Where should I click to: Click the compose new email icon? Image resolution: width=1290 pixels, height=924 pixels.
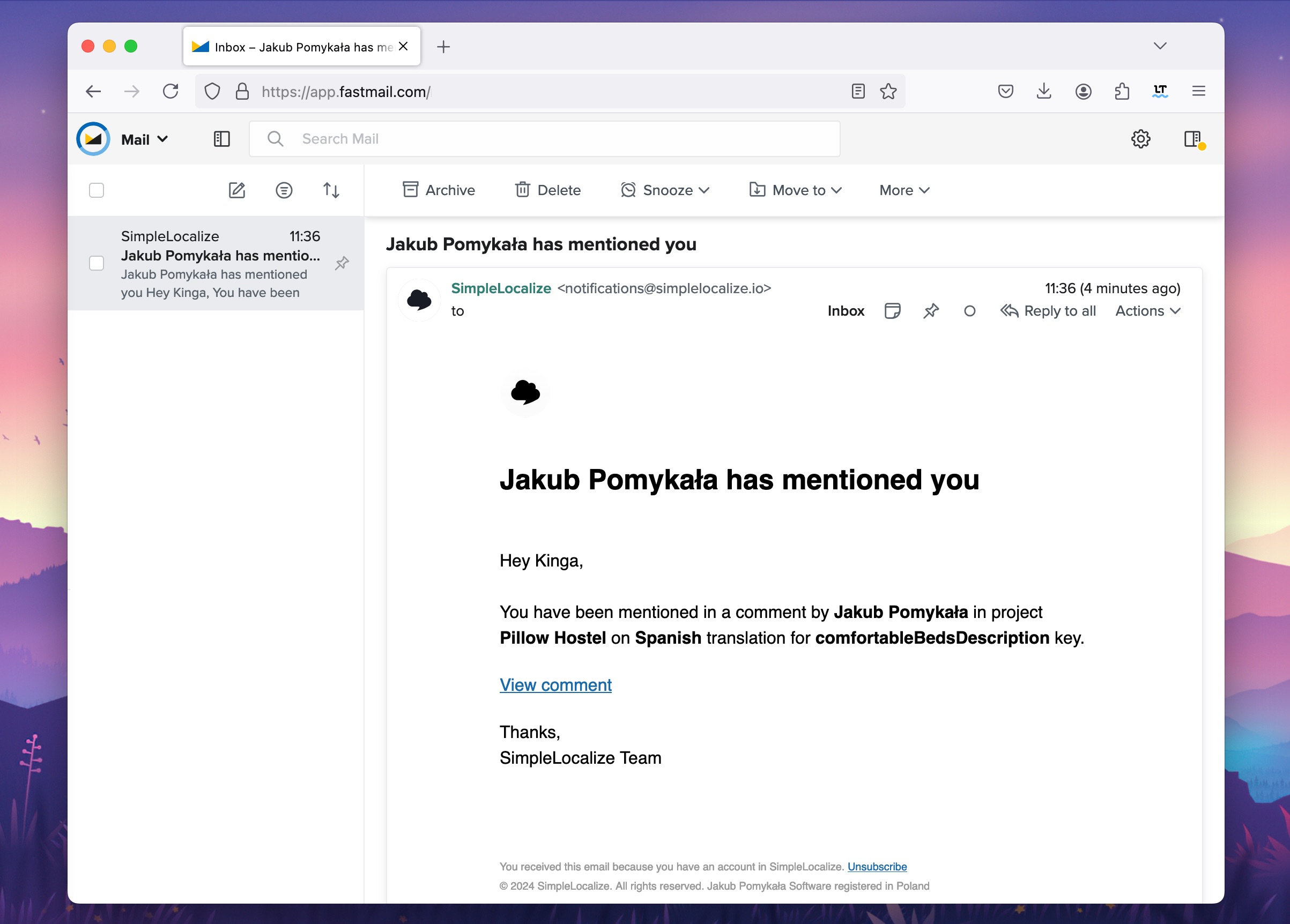tap(237, 189)
